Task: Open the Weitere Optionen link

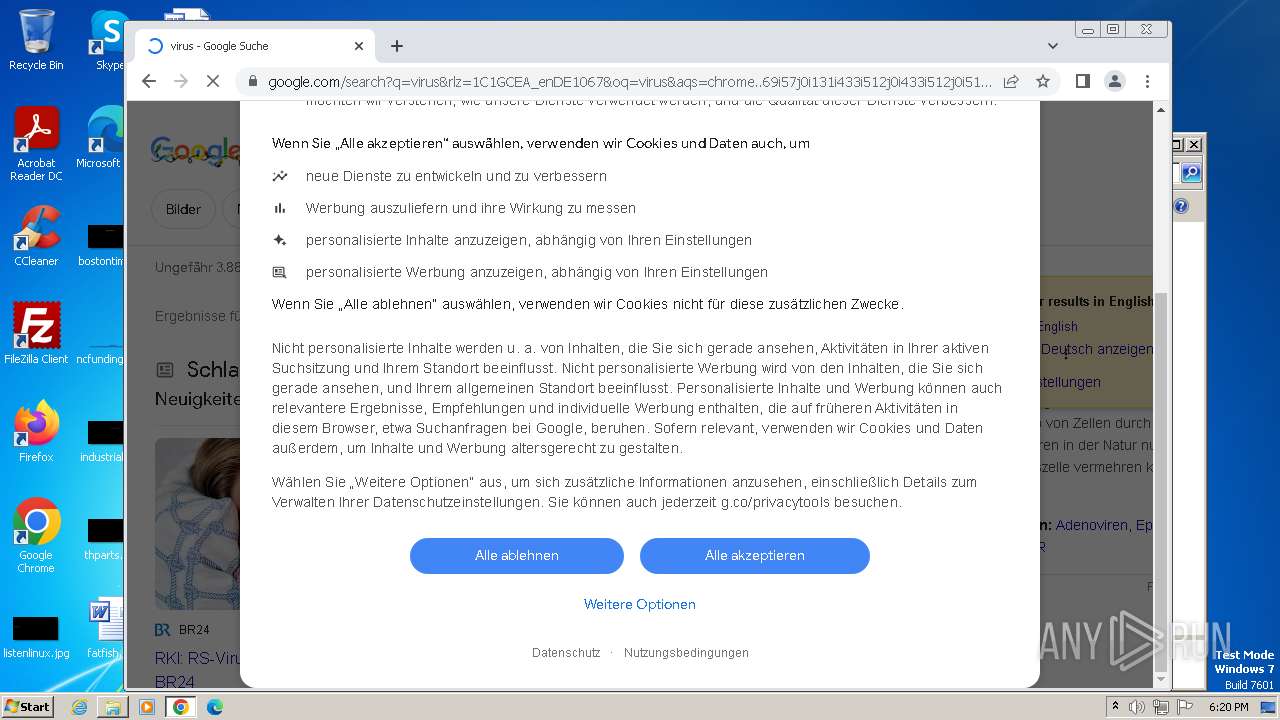Action: coord(640,604)
